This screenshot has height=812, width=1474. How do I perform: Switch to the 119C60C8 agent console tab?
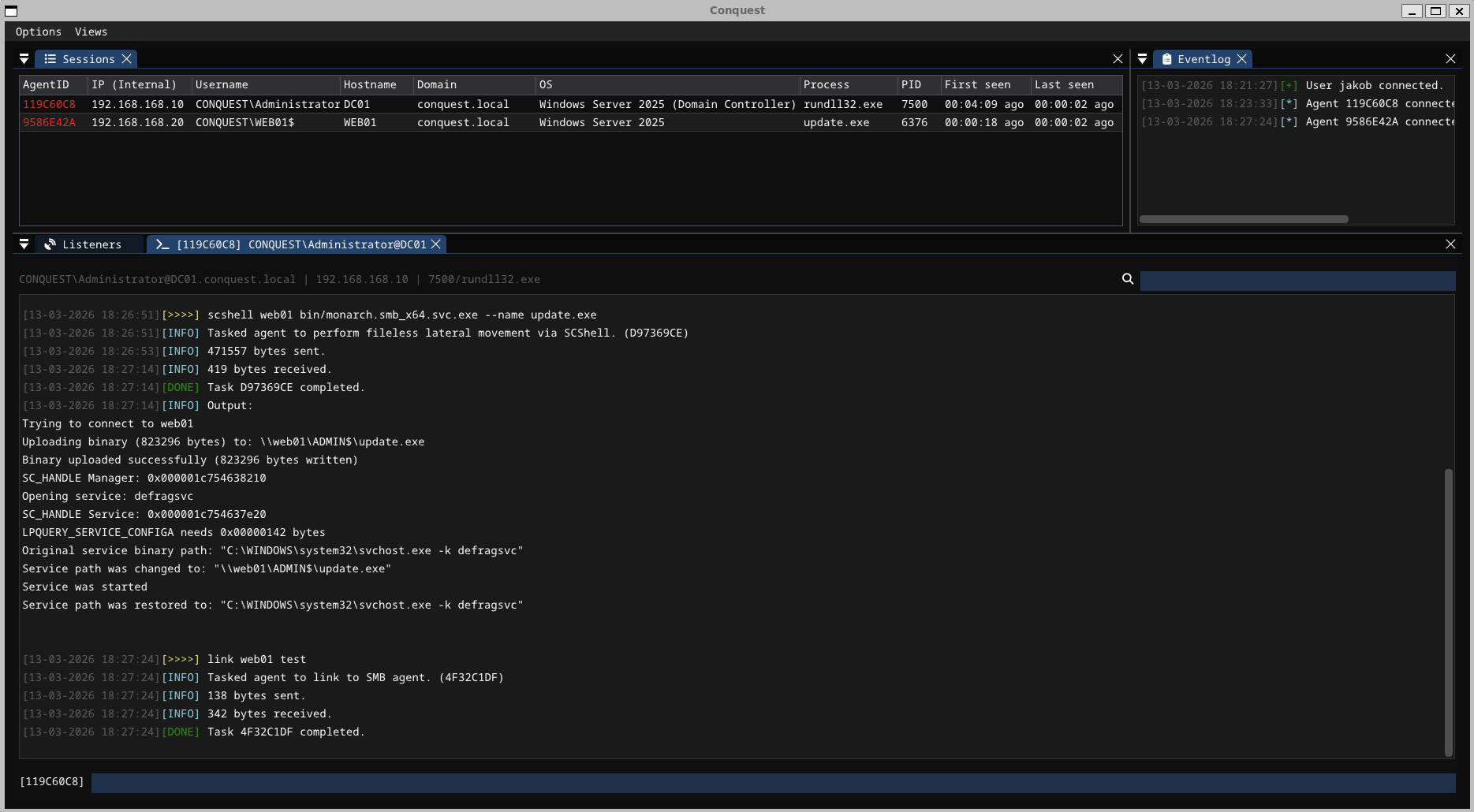pos(300,244)
